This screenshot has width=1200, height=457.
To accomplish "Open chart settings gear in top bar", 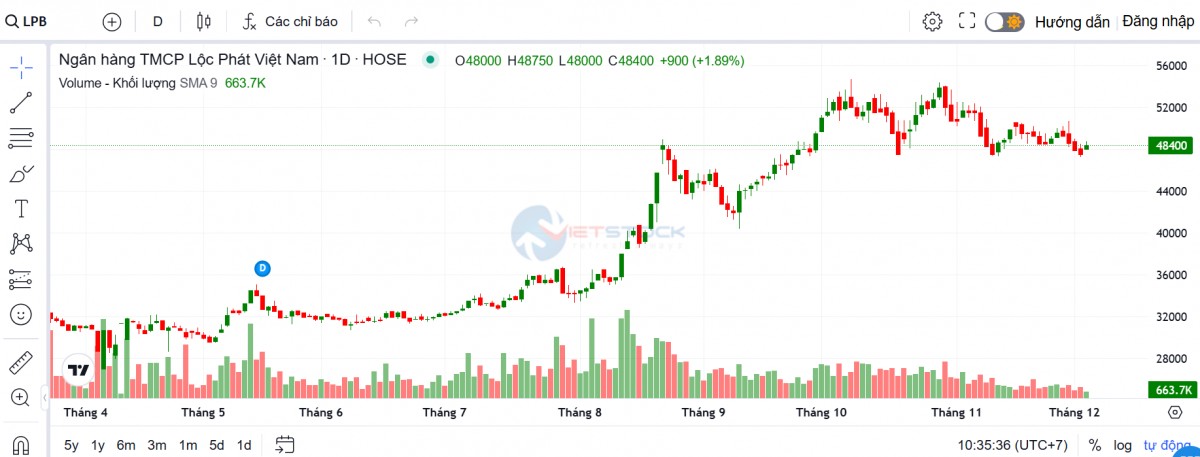I will click(932, 21).
